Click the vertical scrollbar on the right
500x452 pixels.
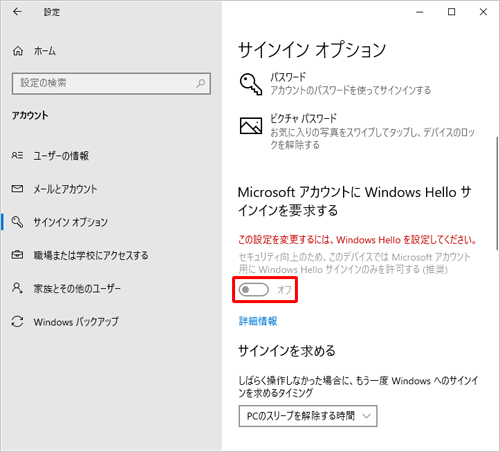pos(497,193)
